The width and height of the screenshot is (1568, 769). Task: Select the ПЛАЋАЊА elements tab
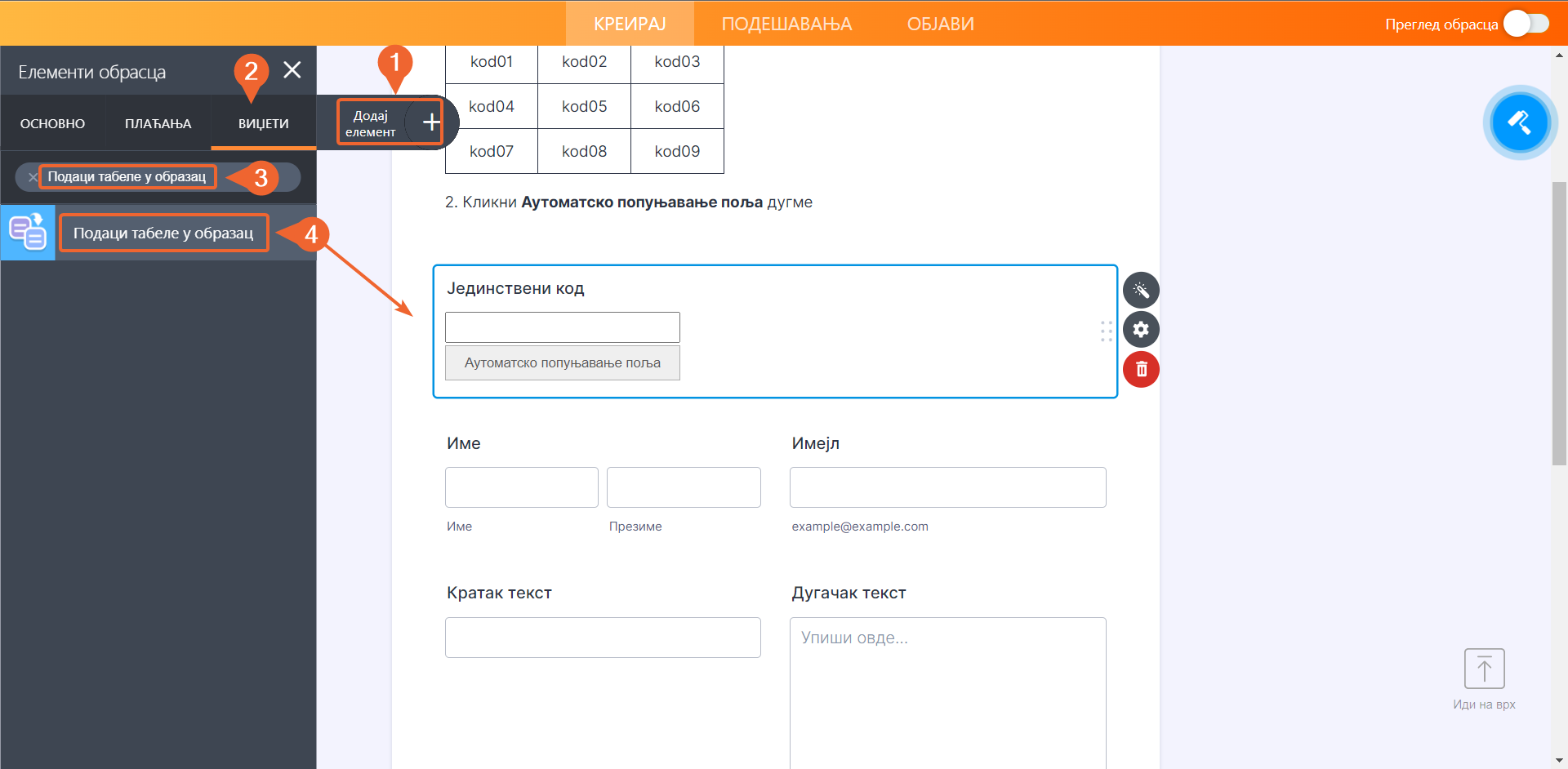click(x=158, y=123)
